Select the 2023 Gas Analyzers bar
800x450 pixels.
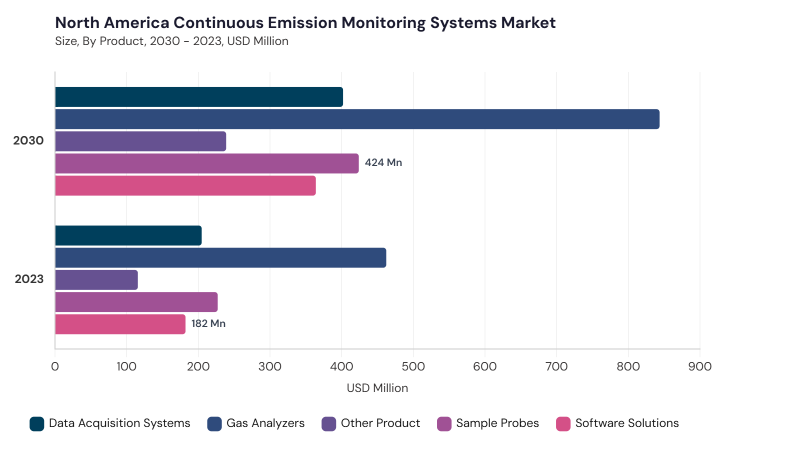click(x=220, y=258)
